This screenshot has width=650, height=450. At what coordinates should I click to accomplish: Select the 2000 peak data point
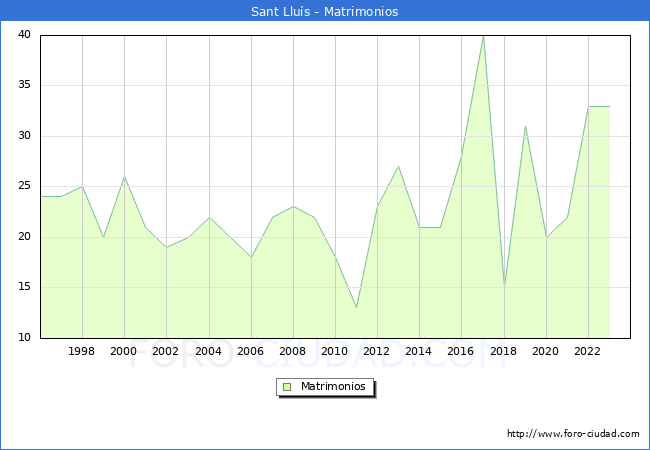tap(124, 177)
